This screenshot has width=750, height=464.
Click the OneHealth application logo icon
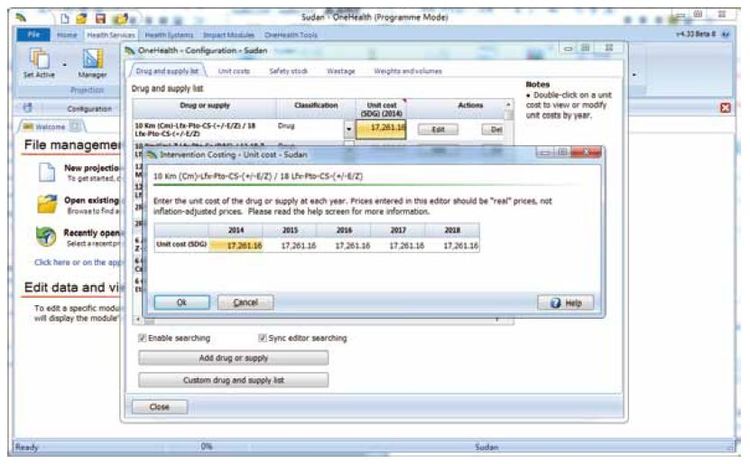21,18
